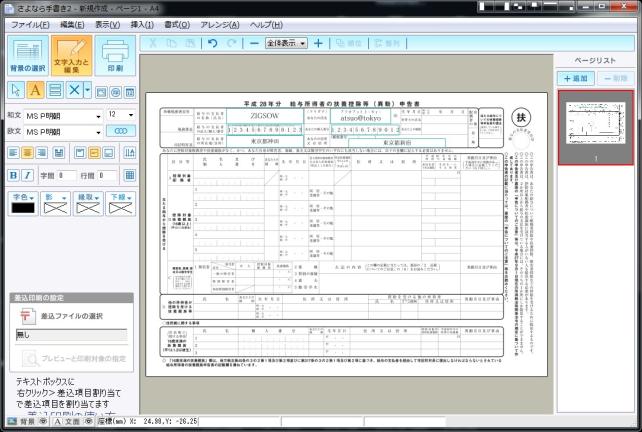Click the －削除 delete page button
642x432 pixels.
[615, 78]
